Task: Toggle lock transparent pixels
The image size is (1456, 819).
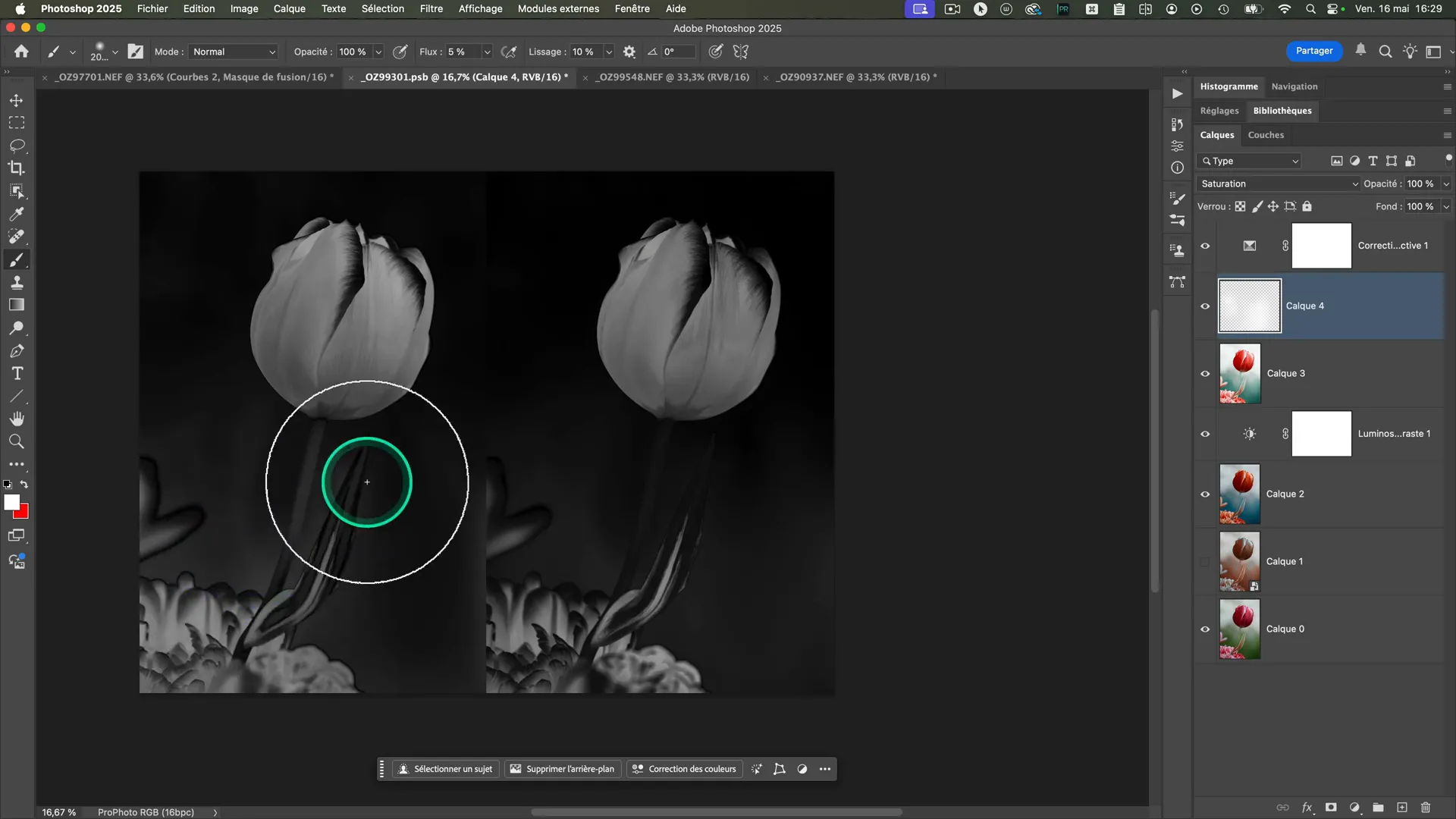Action: [1240, 206]
